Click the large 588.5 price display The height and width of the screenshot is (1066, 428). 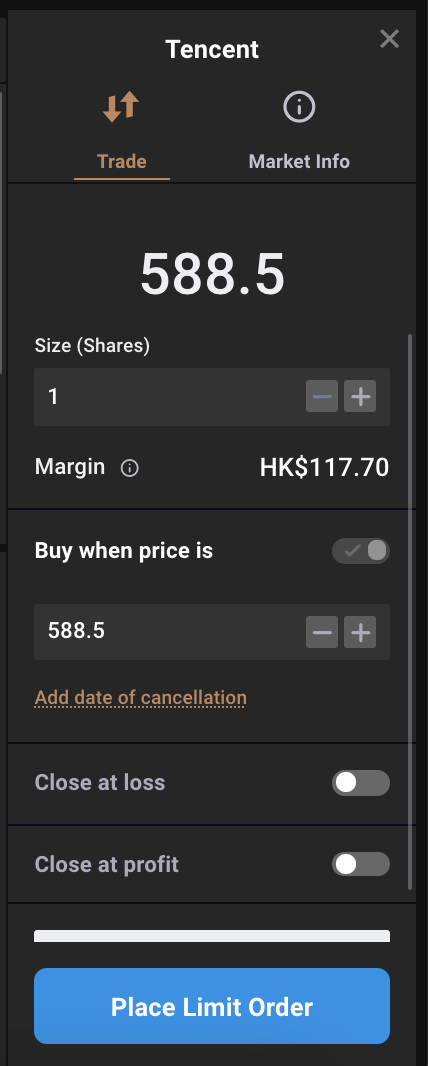(213, 274)
